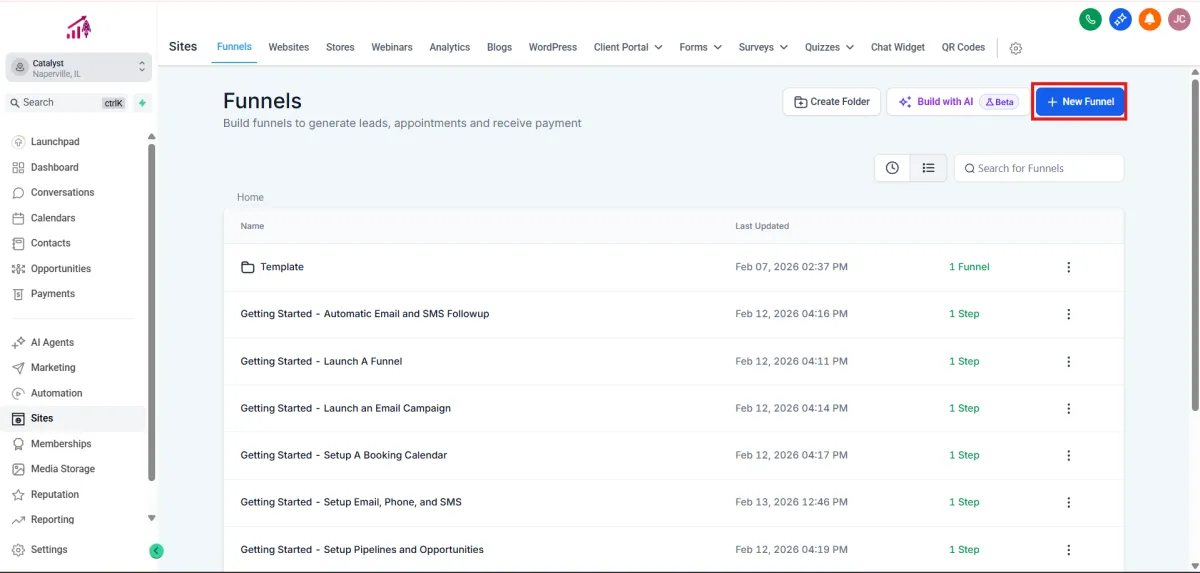Open Getting Started - Setup A Booking Calendar
The height and width of the screenshot is (573, 1200).
coord(343,455)
